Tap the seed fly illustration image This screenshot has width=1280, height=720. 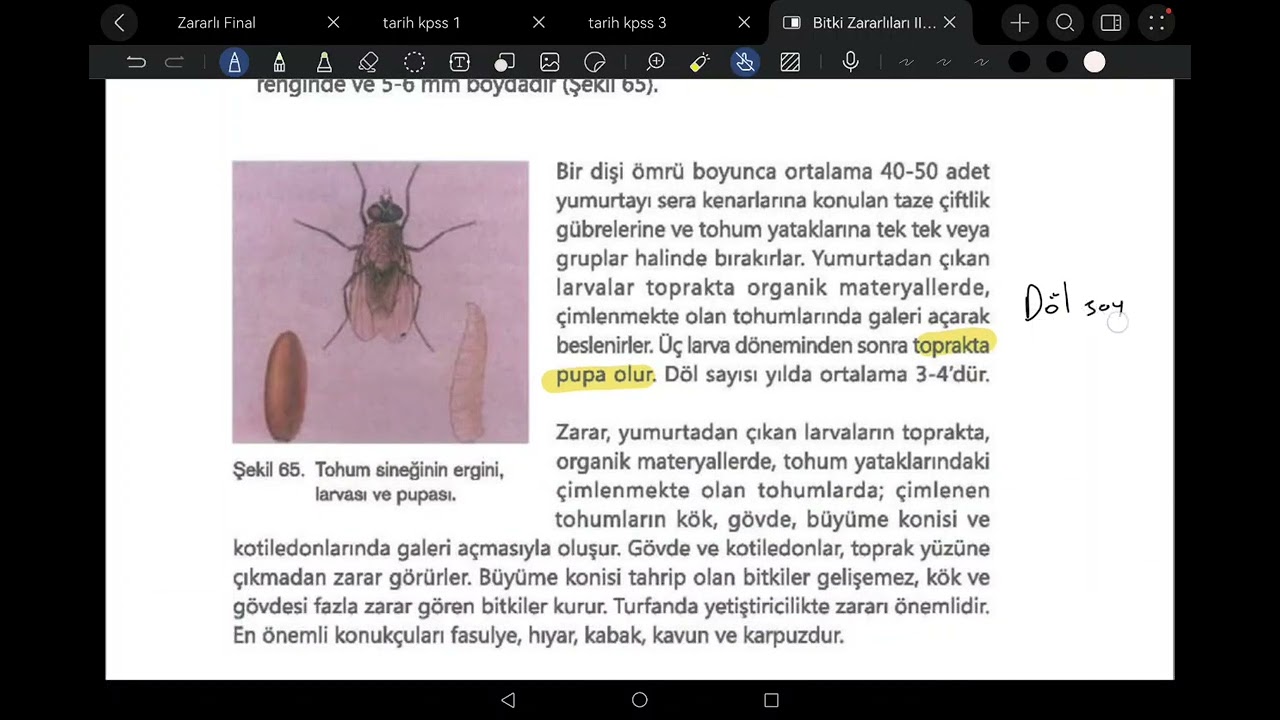click(380, 302)
